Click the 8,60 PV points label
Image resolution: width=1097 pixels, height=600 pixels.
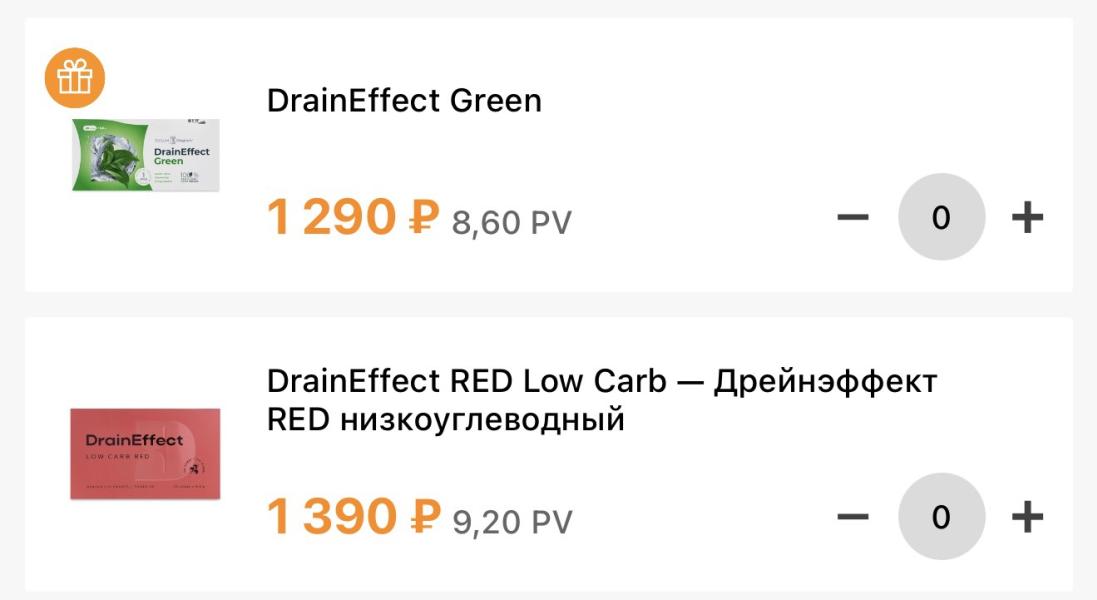coord(511,223)
